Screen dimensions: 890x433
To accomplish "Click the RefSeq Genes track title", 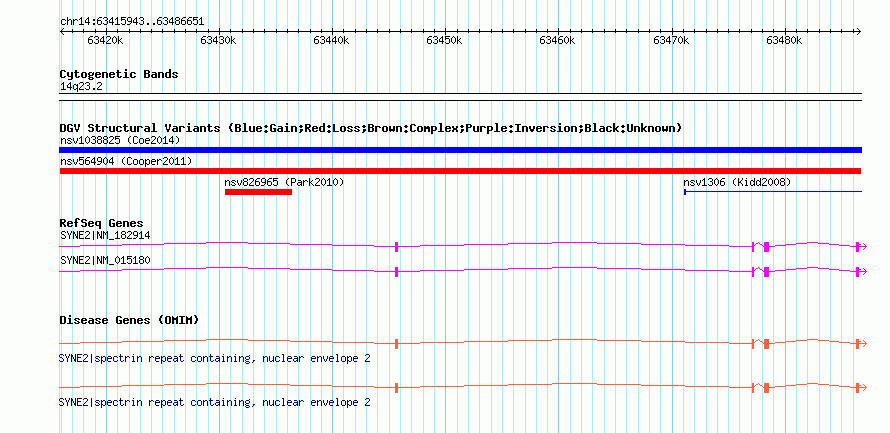I will [x=101, y=223].
